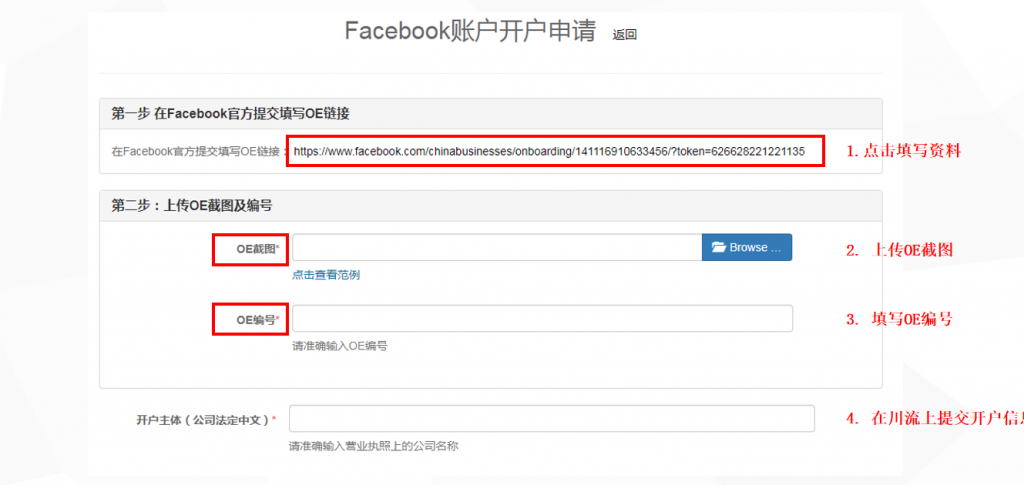Click the OE截图 field label
This screenshot has height=485, width=1024.
click(x=257, y=248)
